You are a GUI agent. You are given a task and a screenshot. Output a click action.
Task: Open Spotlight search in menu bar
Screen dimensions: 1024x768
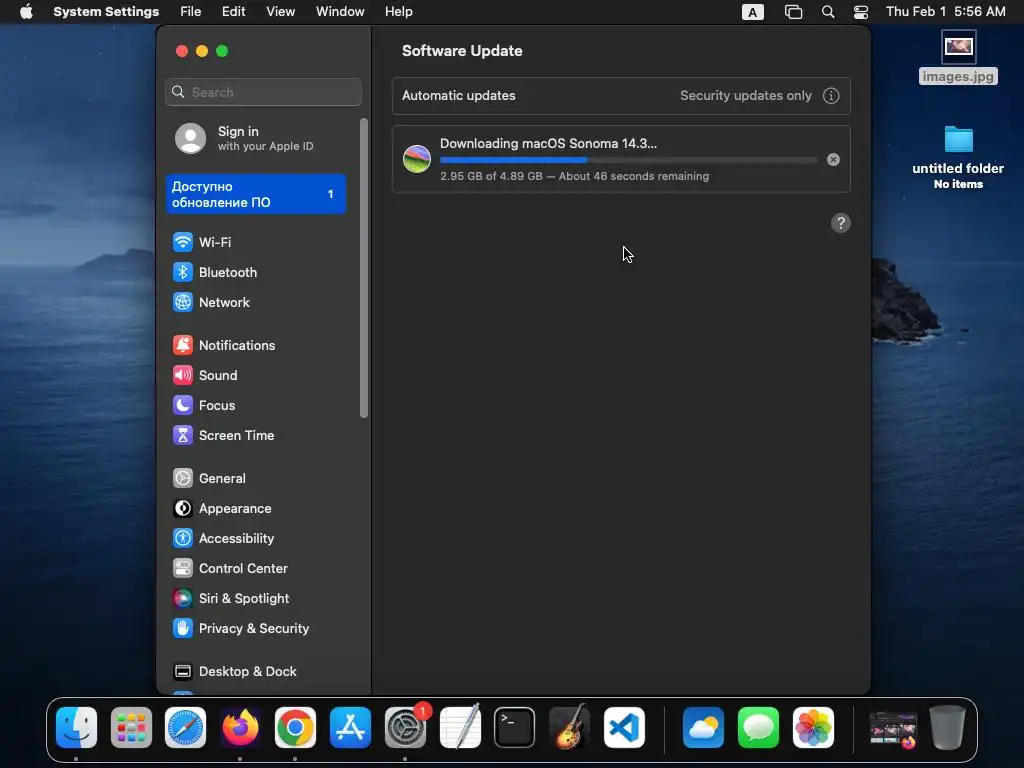(x=827, y=12)
